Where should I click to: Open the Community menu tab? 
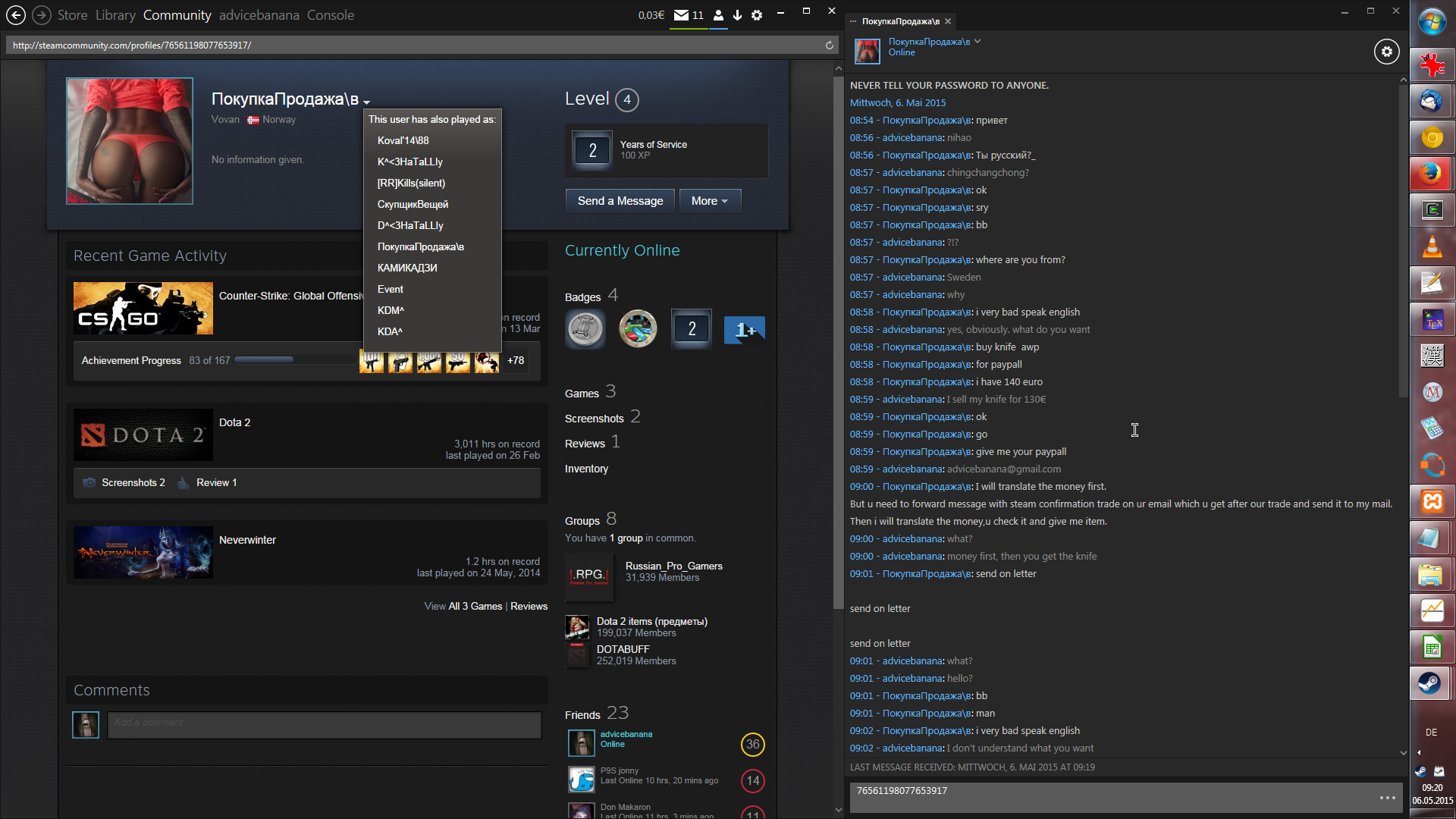click(177, 14)
